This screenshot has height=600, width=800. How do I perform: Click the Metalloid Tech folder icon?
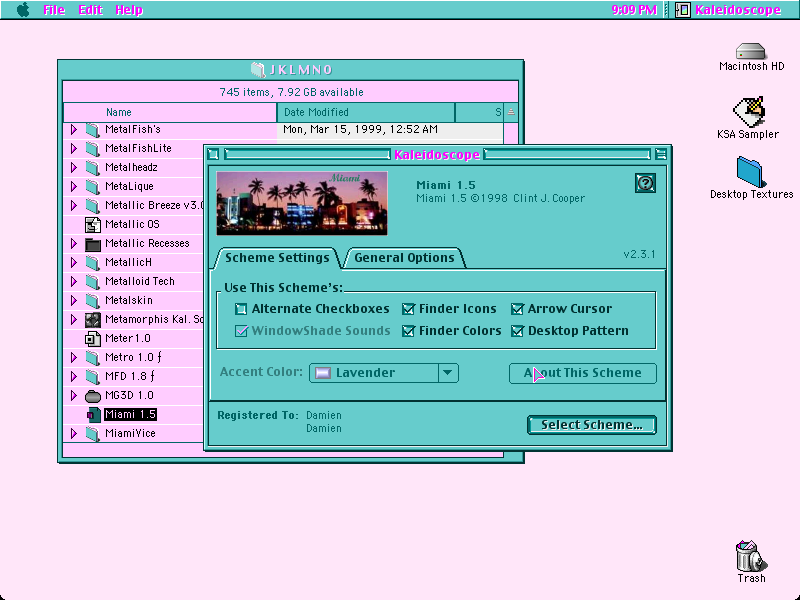(92, 282)
